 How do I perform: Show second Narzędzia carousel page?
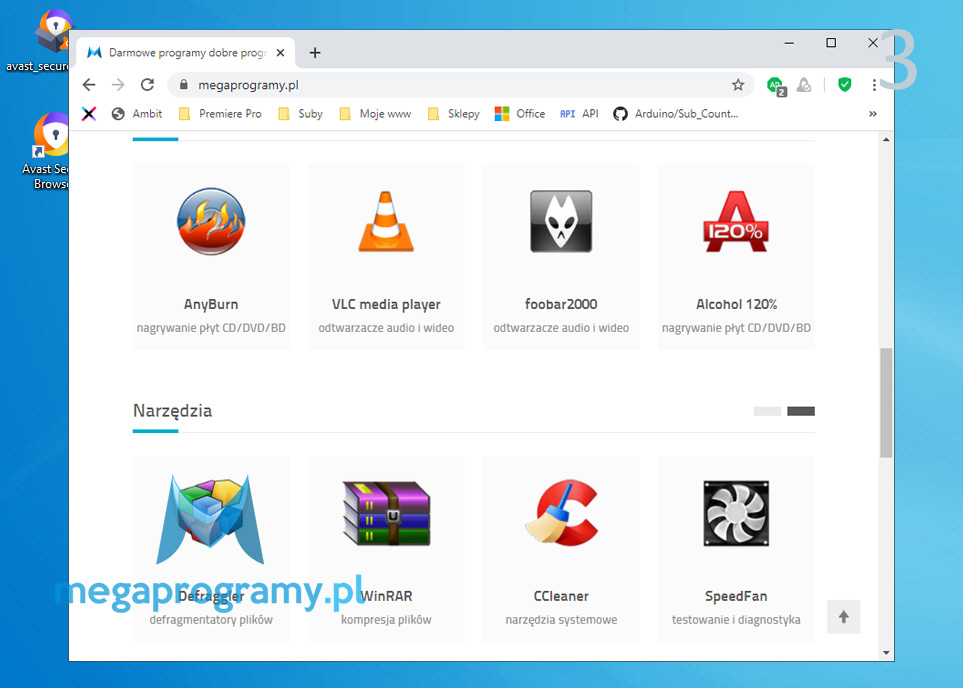point(801,411)
